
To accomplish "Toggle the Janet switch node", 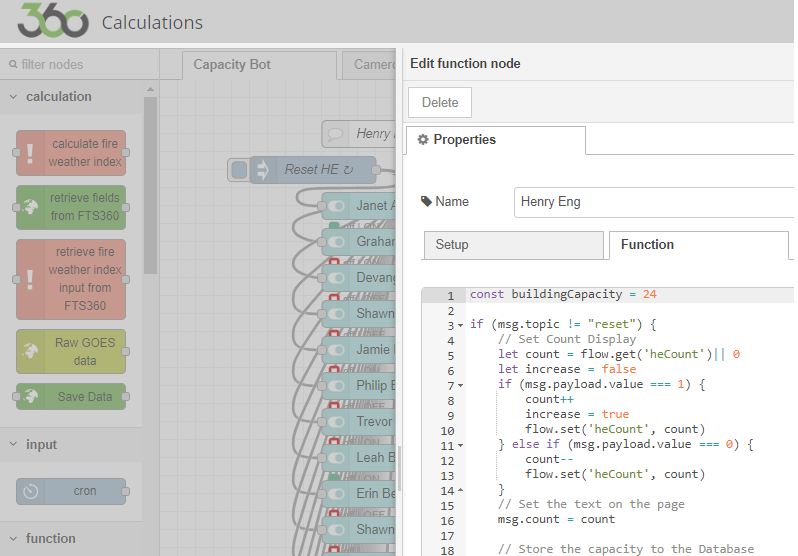I will pyautogui.click(x=336, y=206).
